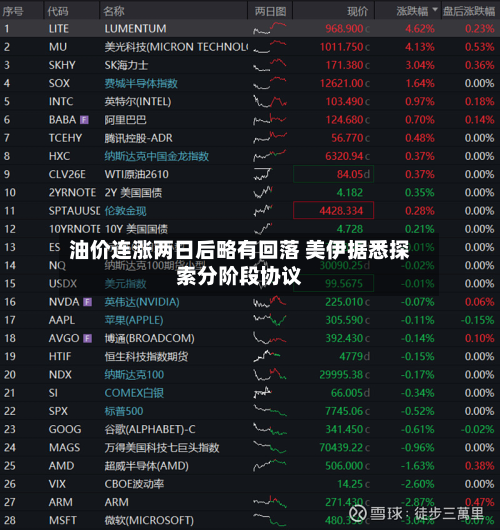Click the -0.15% after-hours change for AAPL
The width and height of the screenshot is (500, 530).
[478, 320]
